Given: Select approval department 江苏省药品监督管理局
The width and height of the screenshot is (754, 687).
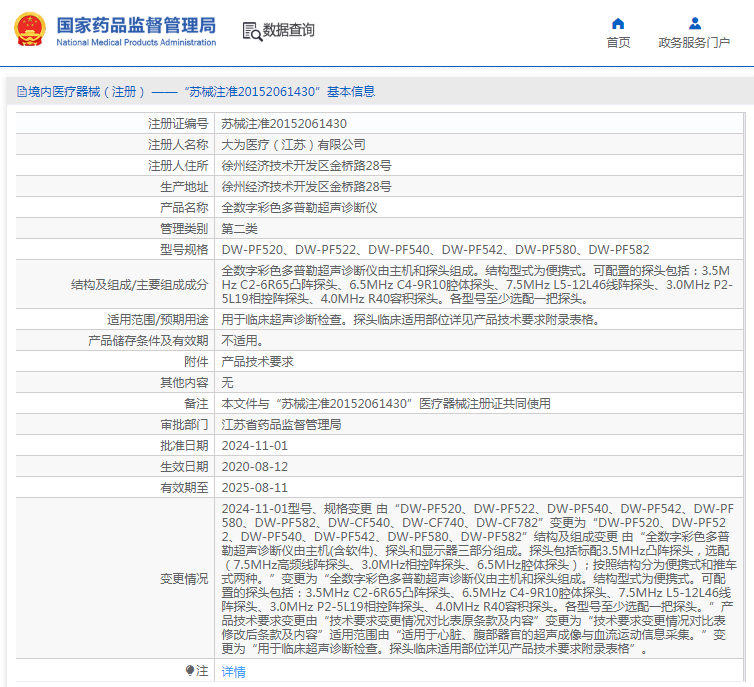Looking at the screenshot, I should (x=281, y=425).
